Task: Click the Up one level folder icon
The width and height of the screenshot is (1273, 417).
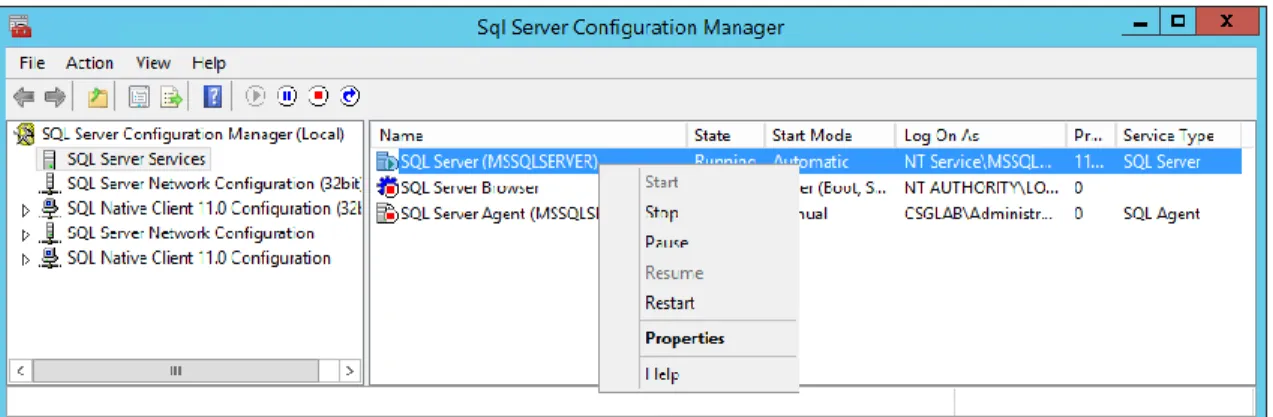Action: (97, 96)
